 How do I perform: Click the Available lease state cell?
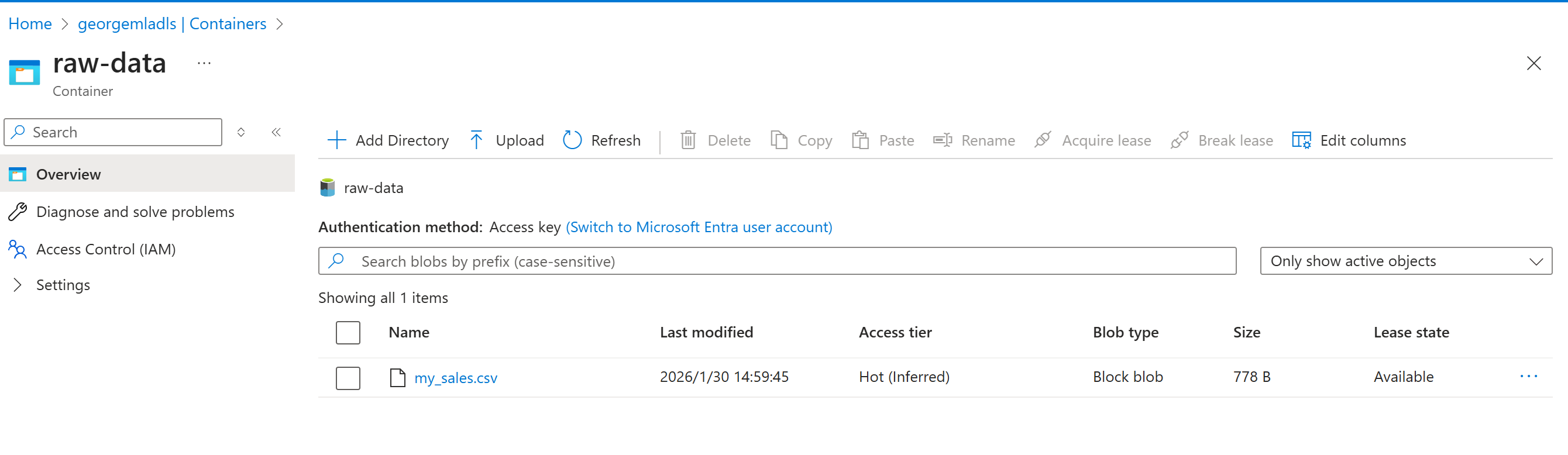[x=1403, y=377]
